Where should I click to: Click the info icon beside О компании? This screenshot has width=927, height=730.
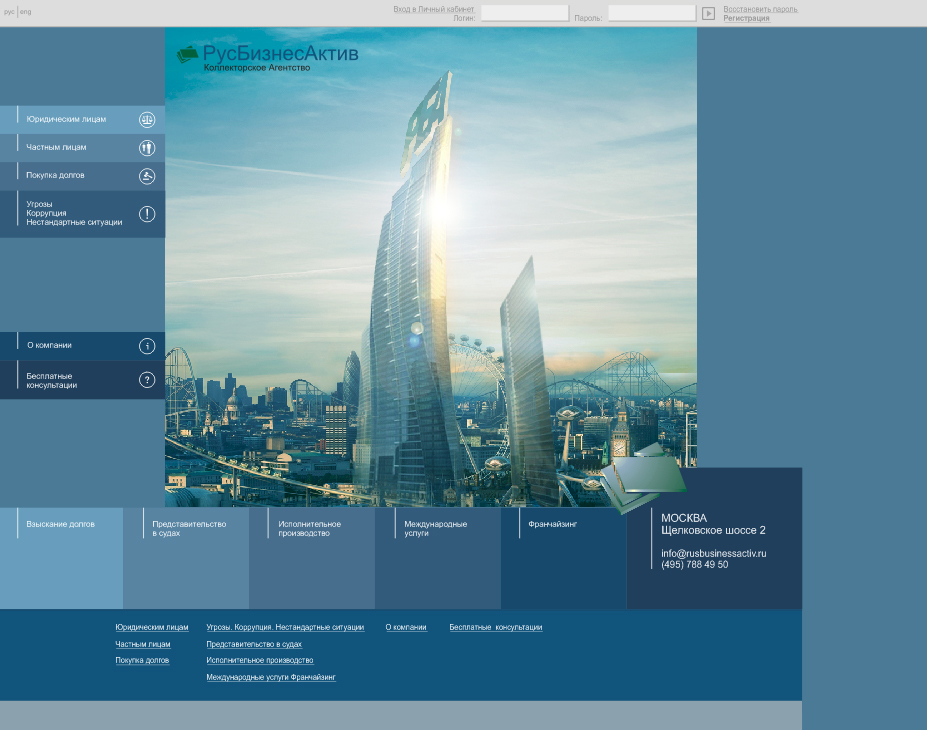(147, 346)
